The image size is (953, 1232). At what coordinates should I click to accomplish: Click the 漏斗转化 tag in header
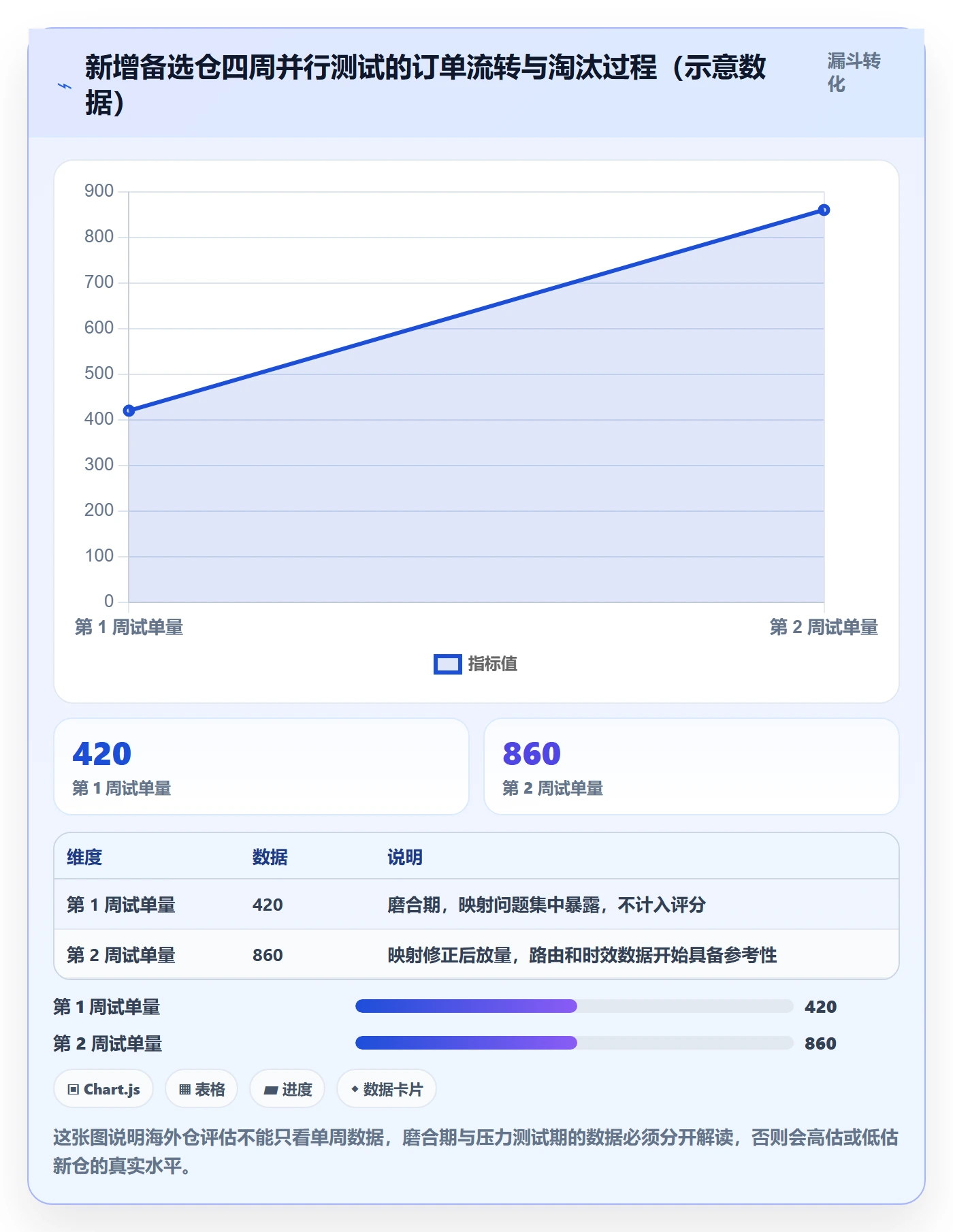click(854, 72)
